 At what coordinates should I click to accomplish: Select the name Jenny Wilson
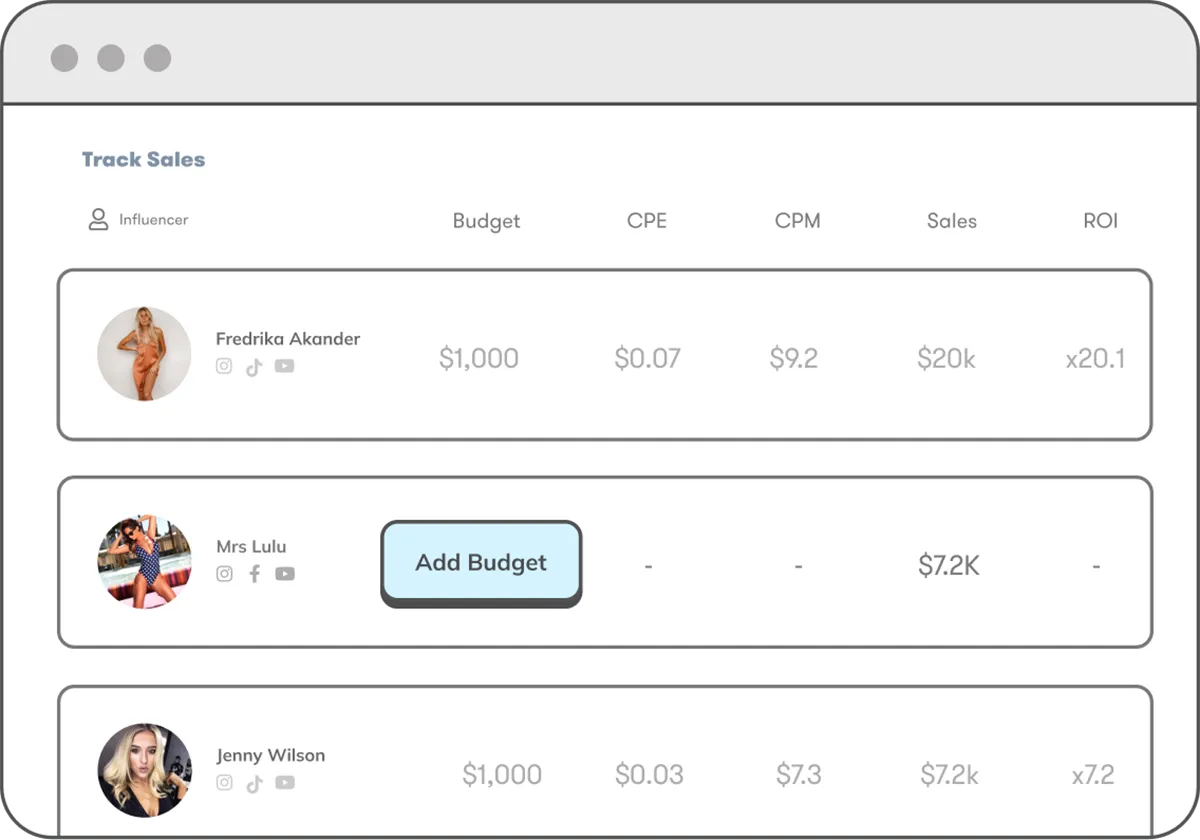click(271, 755)
